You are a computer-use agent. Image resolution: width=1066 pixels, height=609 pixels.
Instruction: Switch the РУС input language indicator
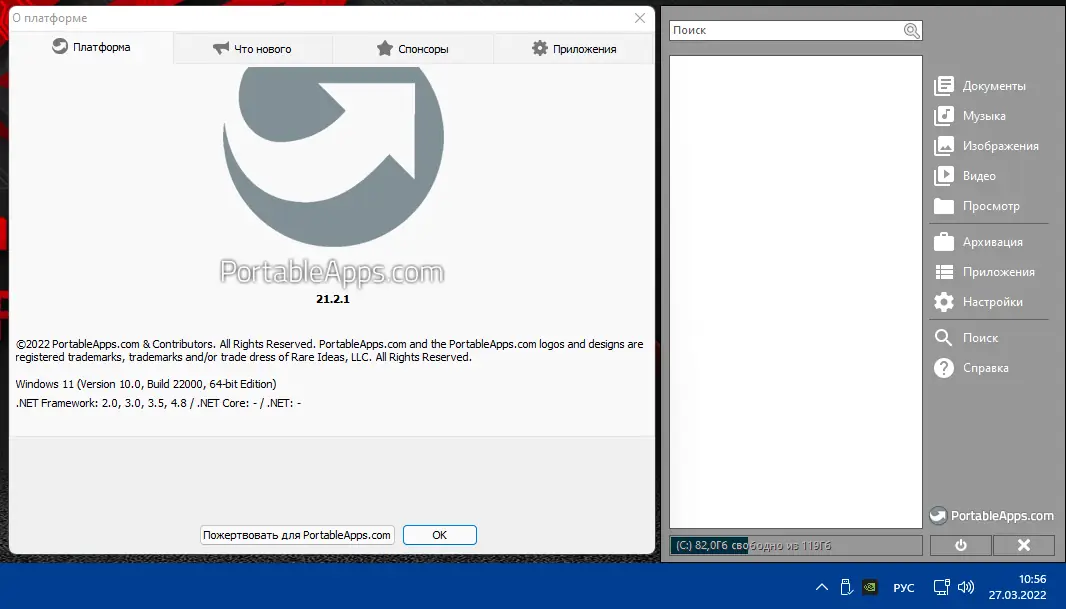[904, 588]
